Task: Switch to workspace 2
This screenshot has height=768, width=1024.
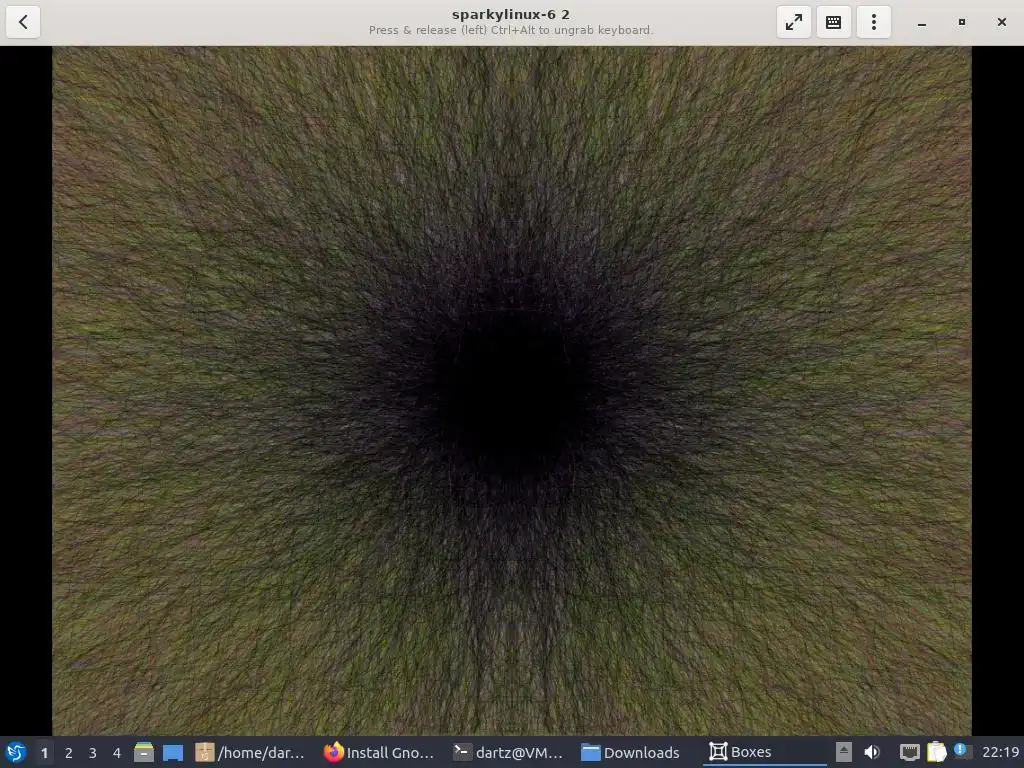Action: (x=69, y=753)
